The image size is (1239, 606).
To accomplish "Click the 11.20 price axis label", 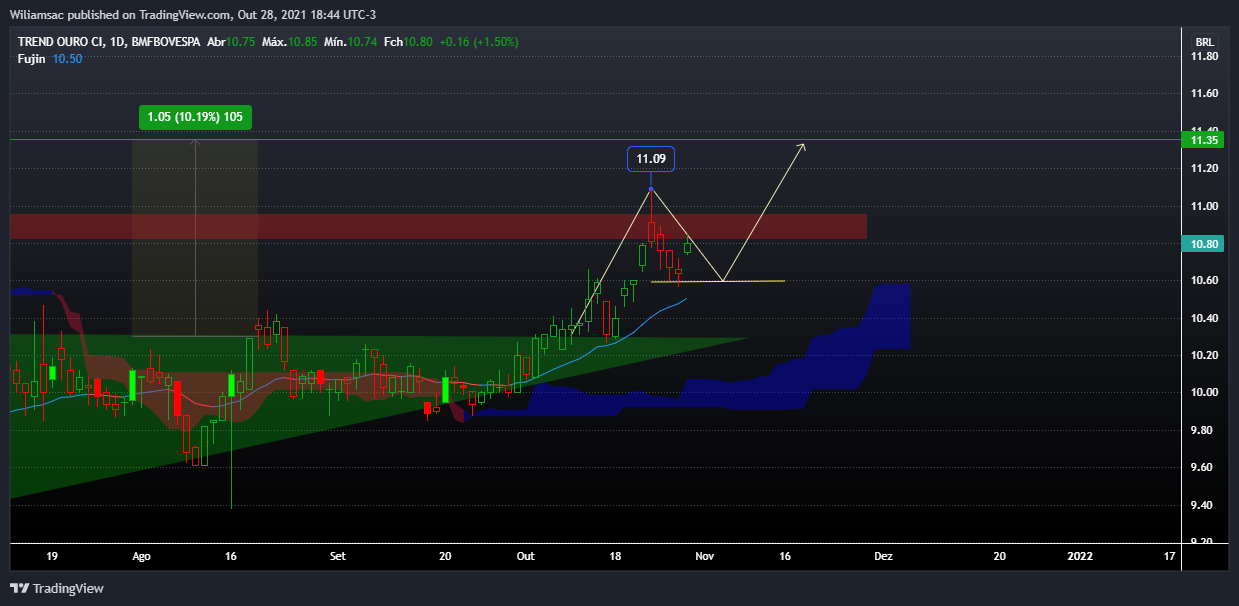I will [1204, 169].
